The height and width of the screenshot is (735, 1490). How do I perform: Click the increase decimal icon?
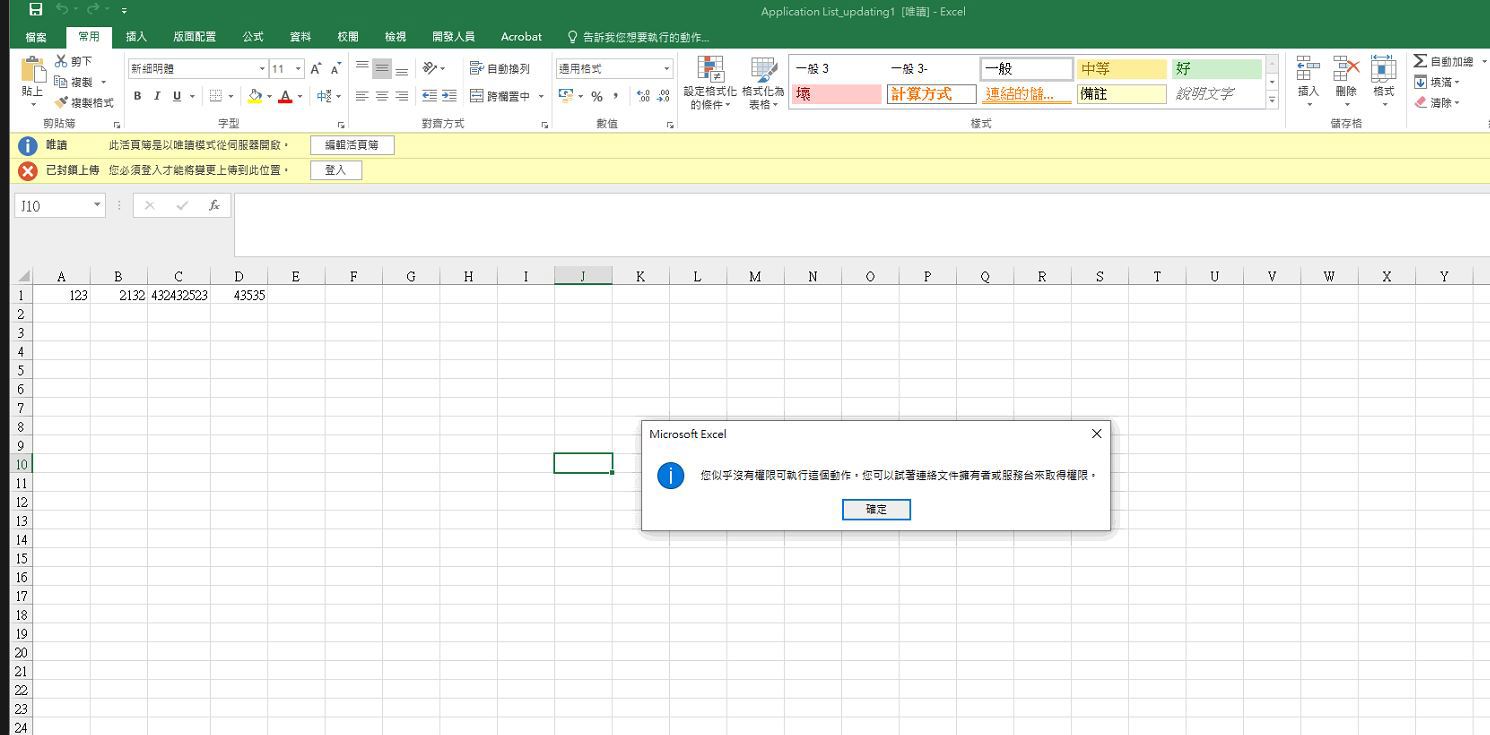click(x=643, y=96)
